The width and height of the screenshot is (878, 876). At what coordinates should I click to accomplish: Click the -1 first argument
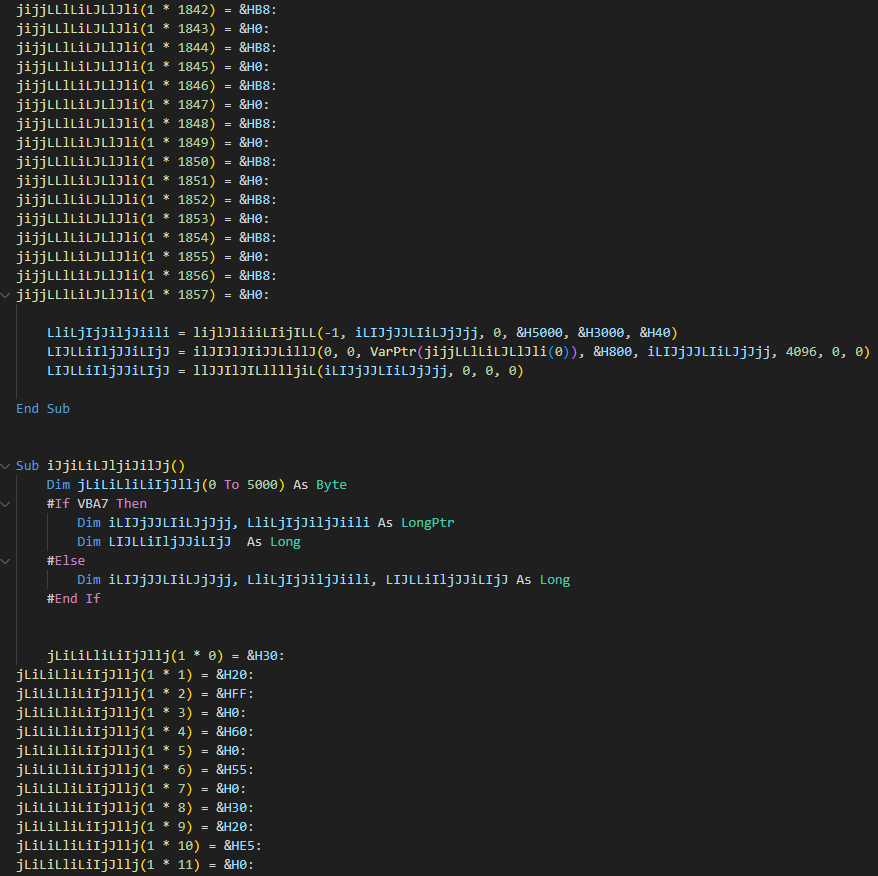click(331, 333)
